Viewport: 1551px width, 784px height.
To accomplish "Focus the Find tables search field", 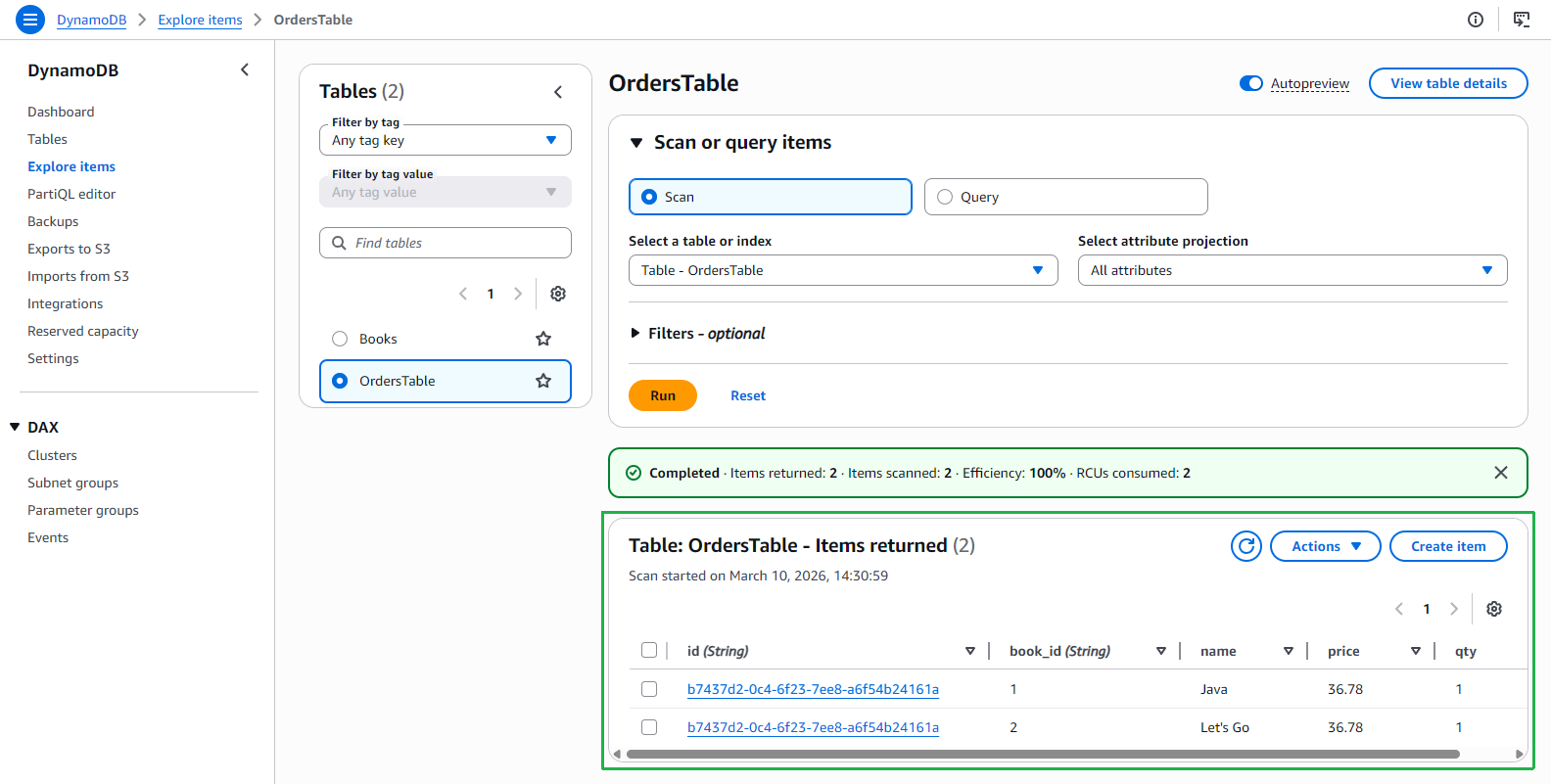I will click(x=446, y=243).
